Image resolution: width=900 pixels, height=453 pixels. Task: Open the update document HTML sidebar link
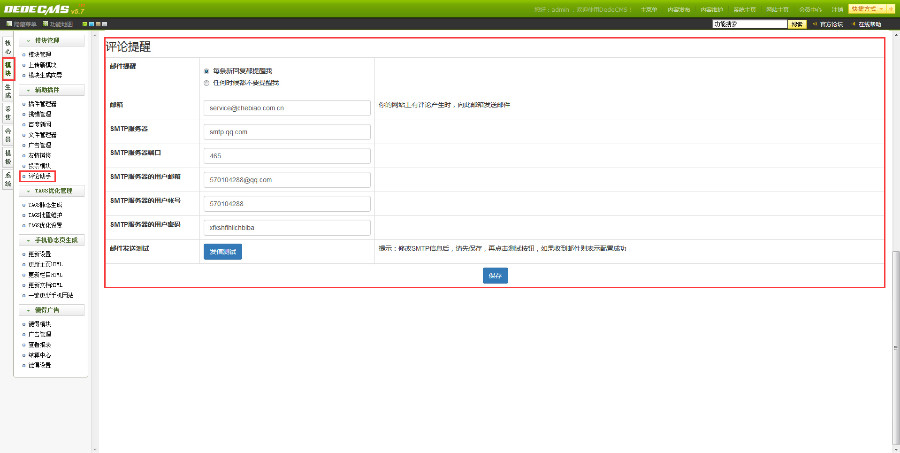[45, 285]
